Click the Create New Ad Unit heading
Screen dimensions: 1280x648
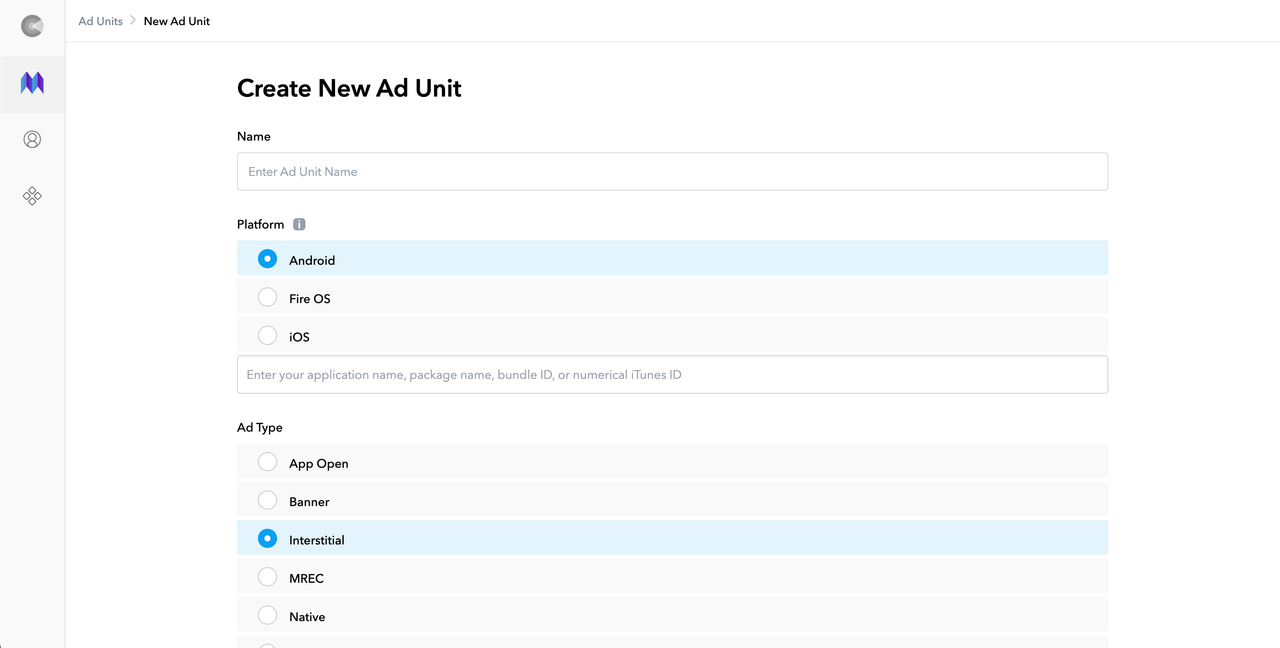pyautogui.click(x=349, y=88)
